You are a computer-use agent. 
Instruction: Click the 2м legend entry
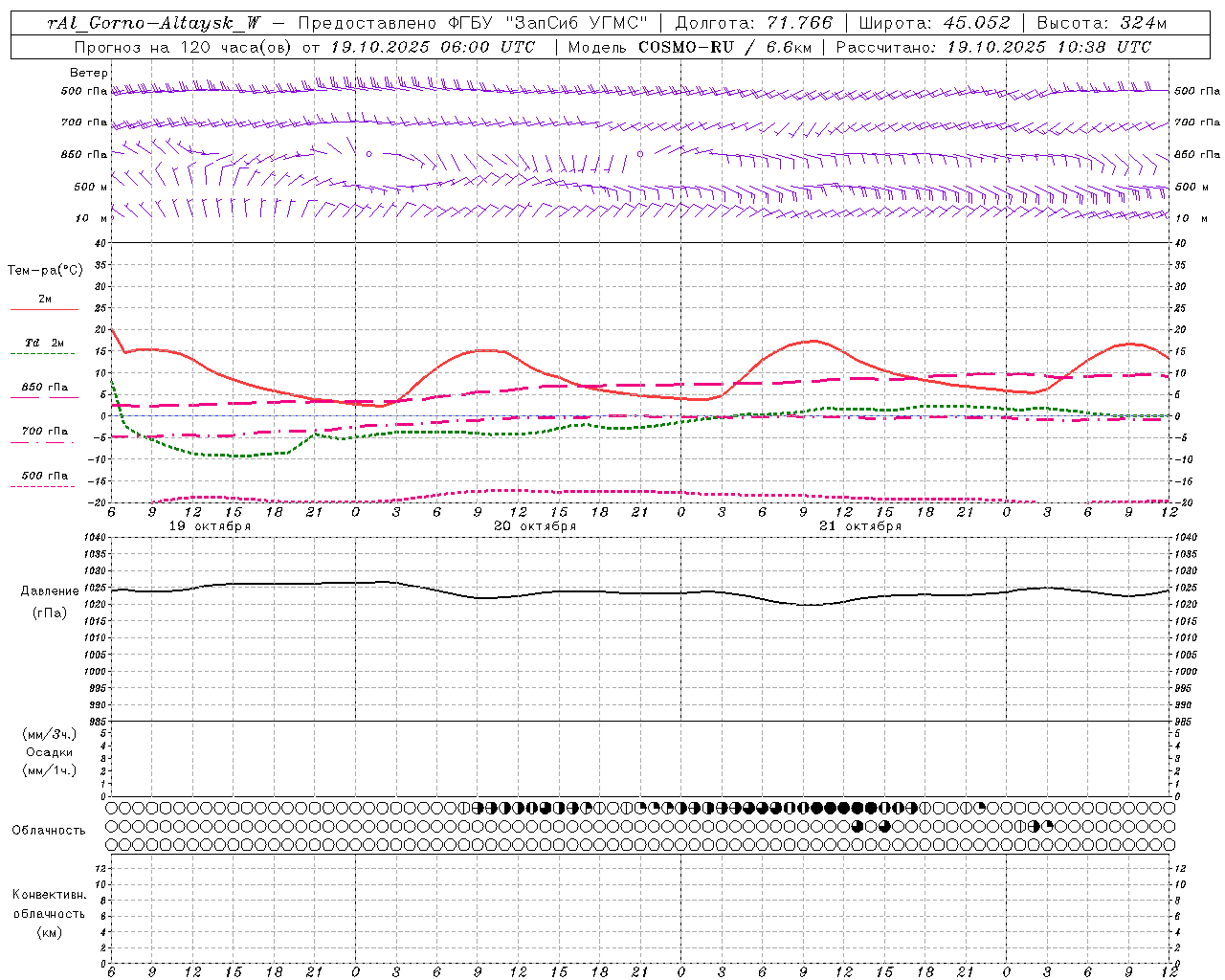click(x=45, y=300)
